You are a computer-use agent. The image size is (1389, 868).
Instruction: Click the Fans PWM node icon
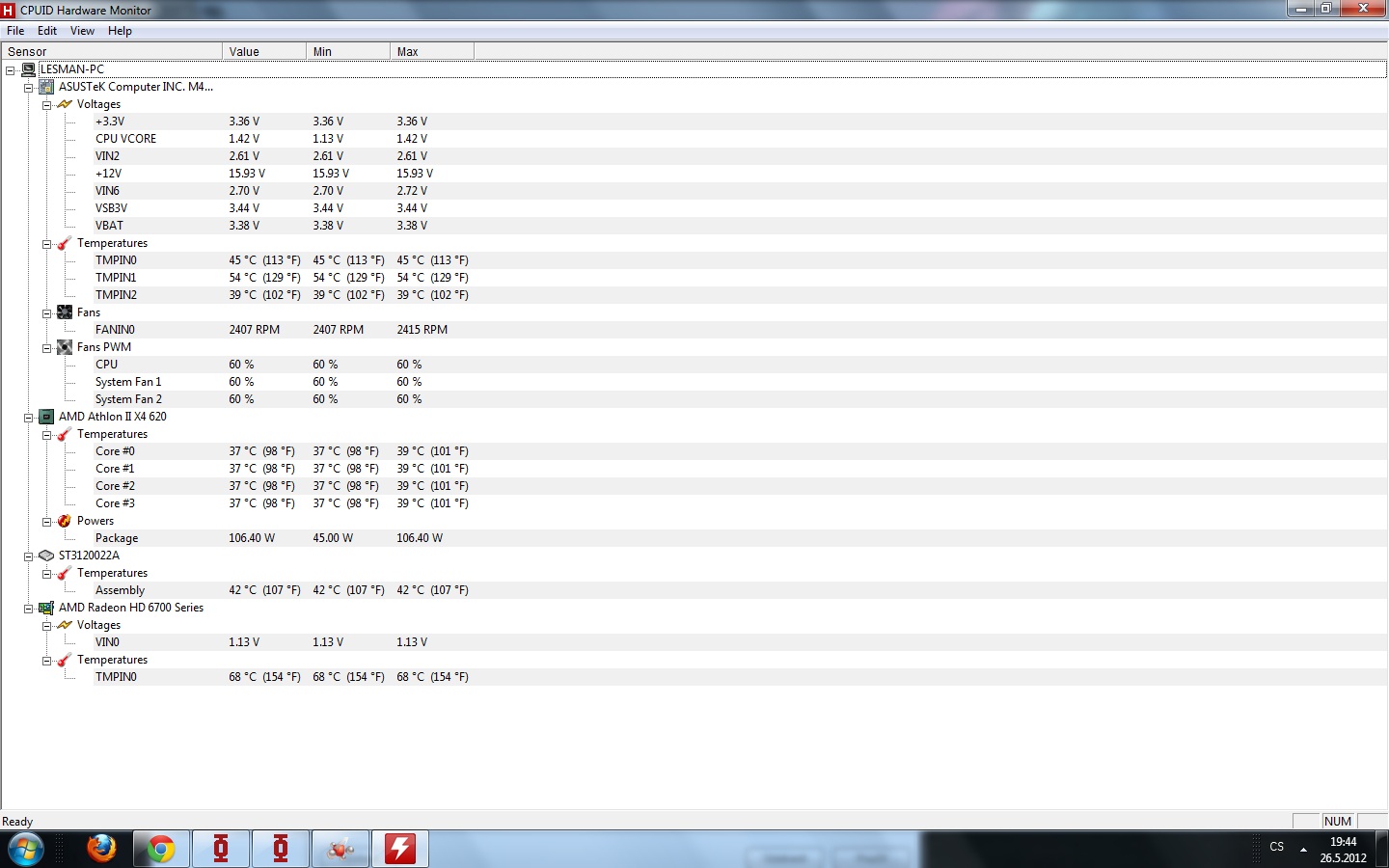tap(65, 347)
